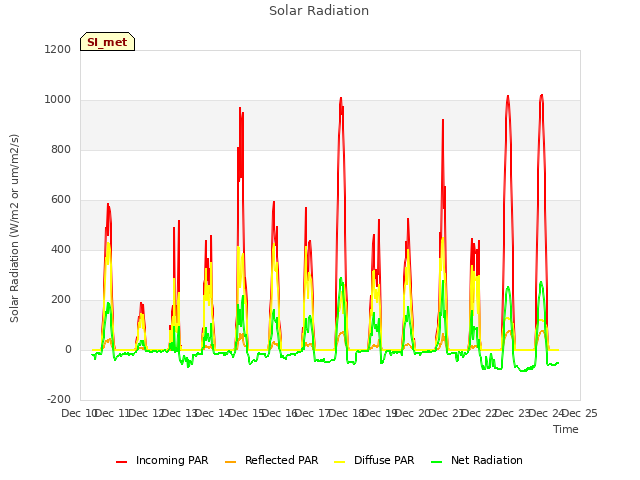The width and height of the screenshot is (640, 480).
Task: Click the 0 y-axis tick label
Action: coord(68,349)
